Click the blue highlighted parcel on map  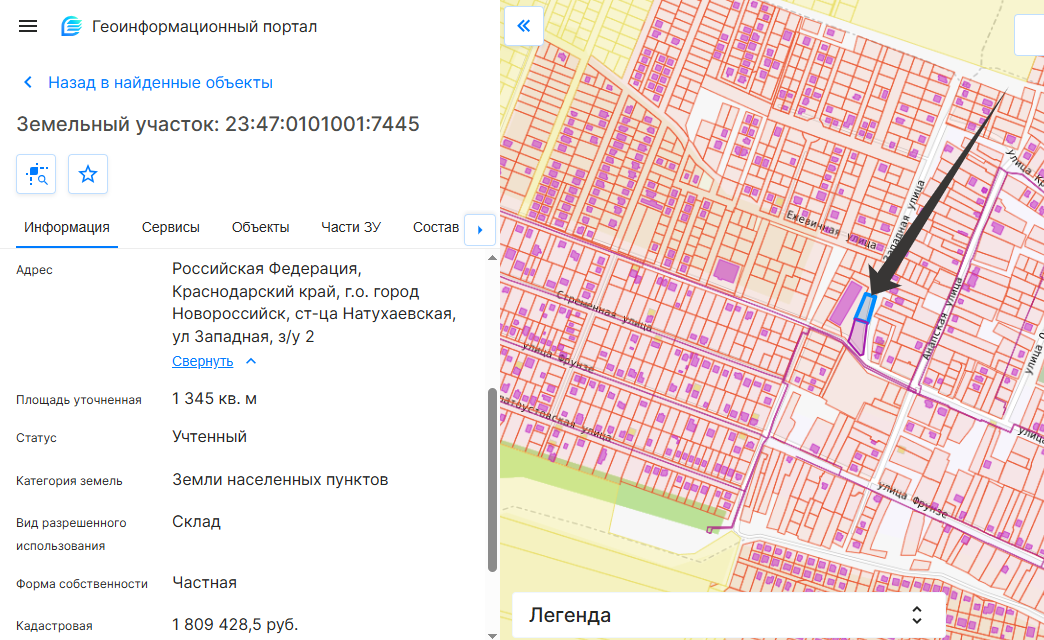[868, 308]
